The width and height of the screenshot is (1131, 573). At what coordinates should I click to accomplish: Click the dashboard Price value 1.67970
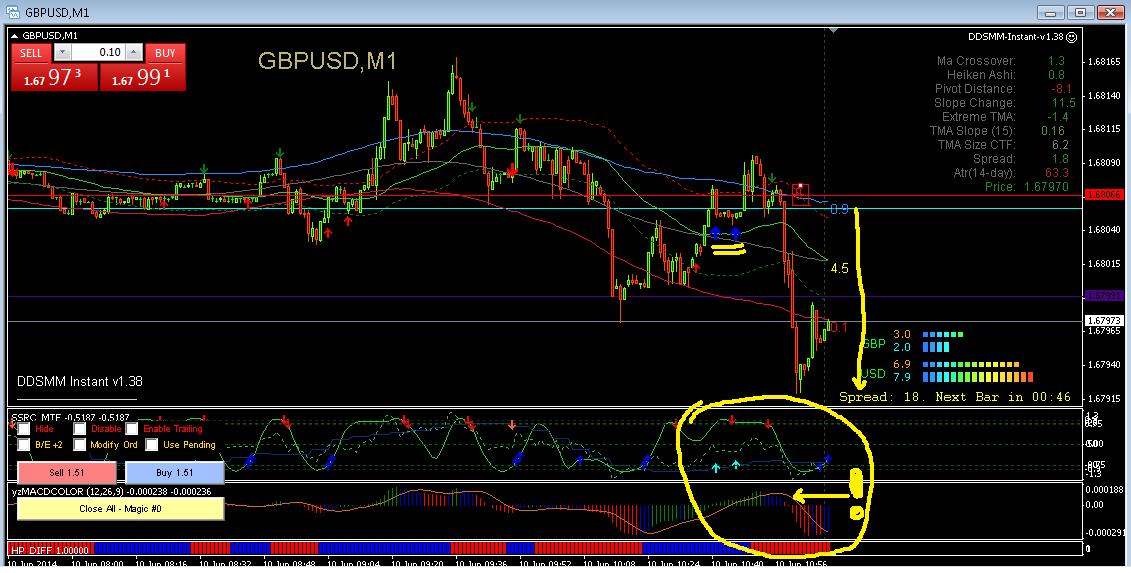pyautogui.click(x=1047, y=187)
